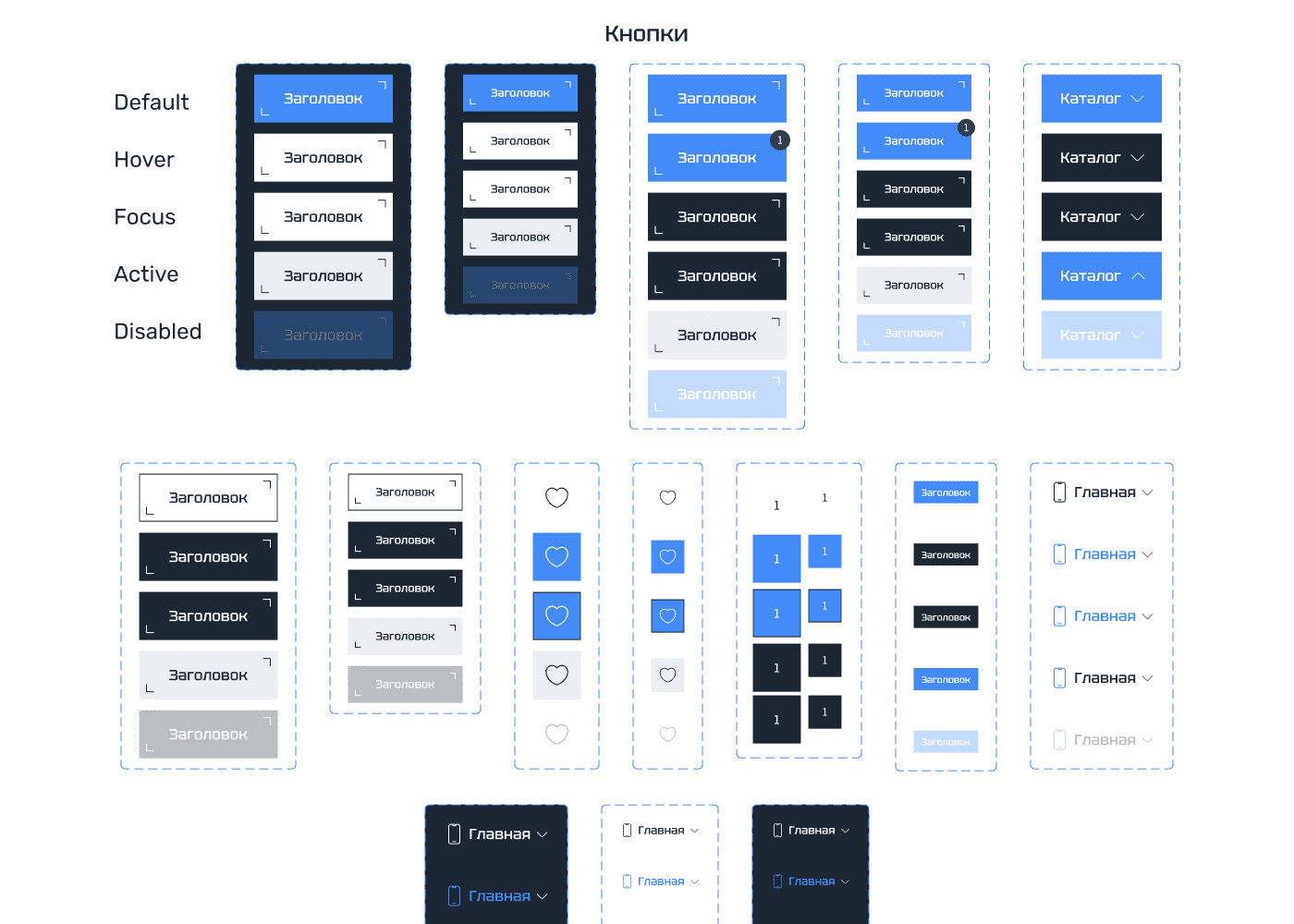The width and height of the screenshot is (1294, 924).
Task: Click small black phone icon beside small black Главная
Action: [x=627, y=831]
